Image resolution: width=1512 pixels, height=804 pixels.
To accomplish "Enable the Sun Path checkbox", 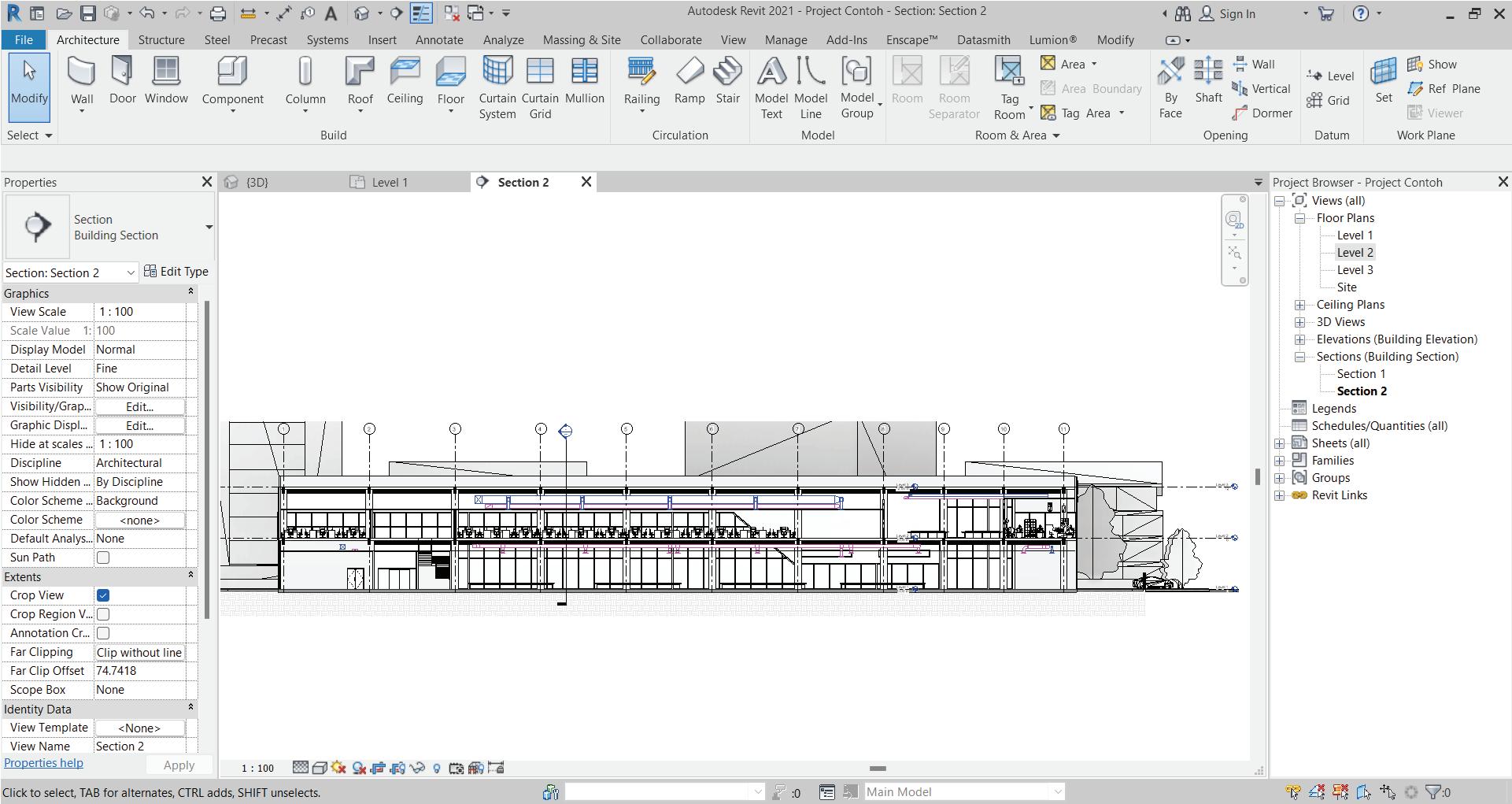I will 103,558.
